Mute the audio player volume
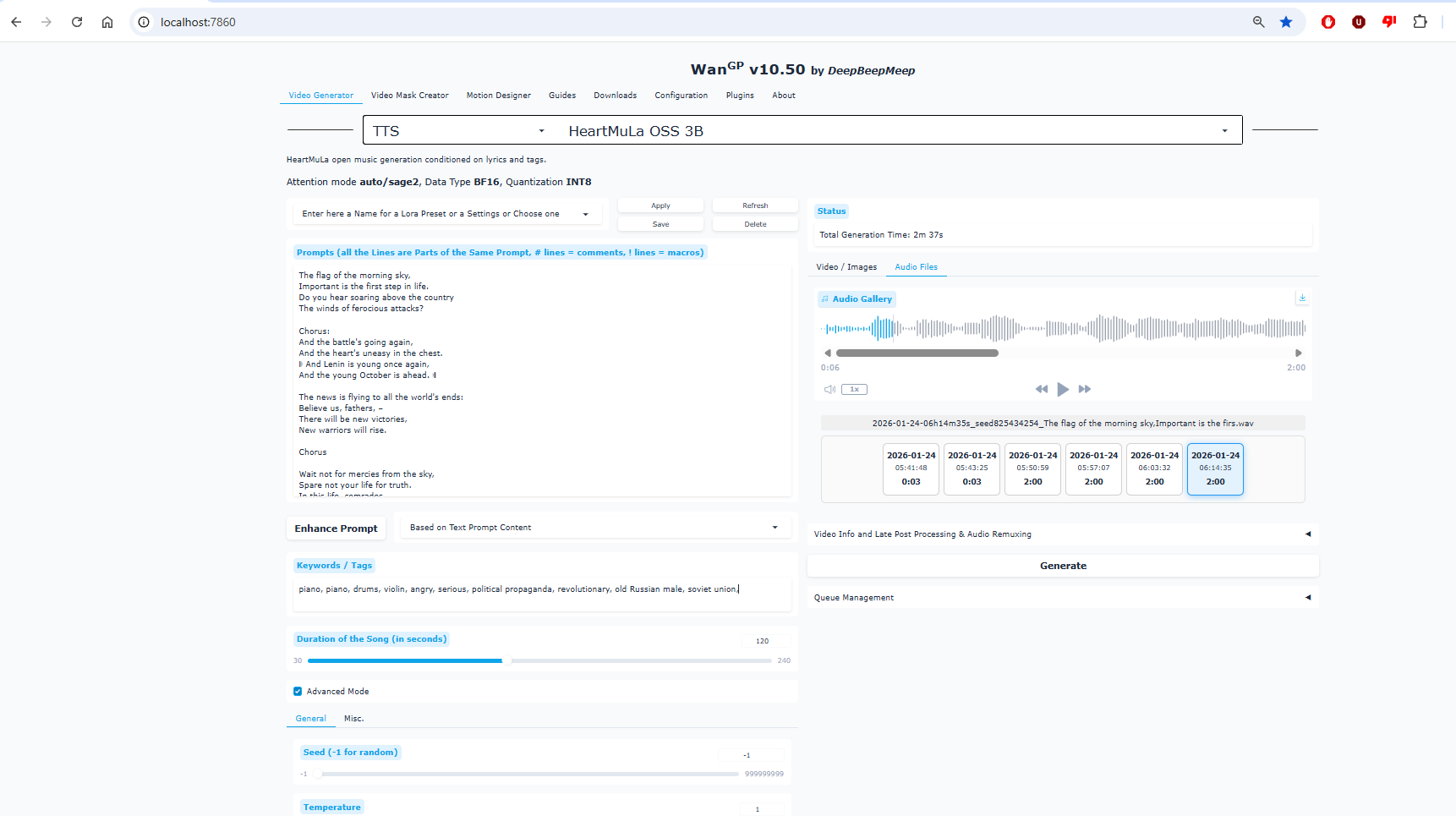Viewport: 1456px width, 816px height. (829, 390)
